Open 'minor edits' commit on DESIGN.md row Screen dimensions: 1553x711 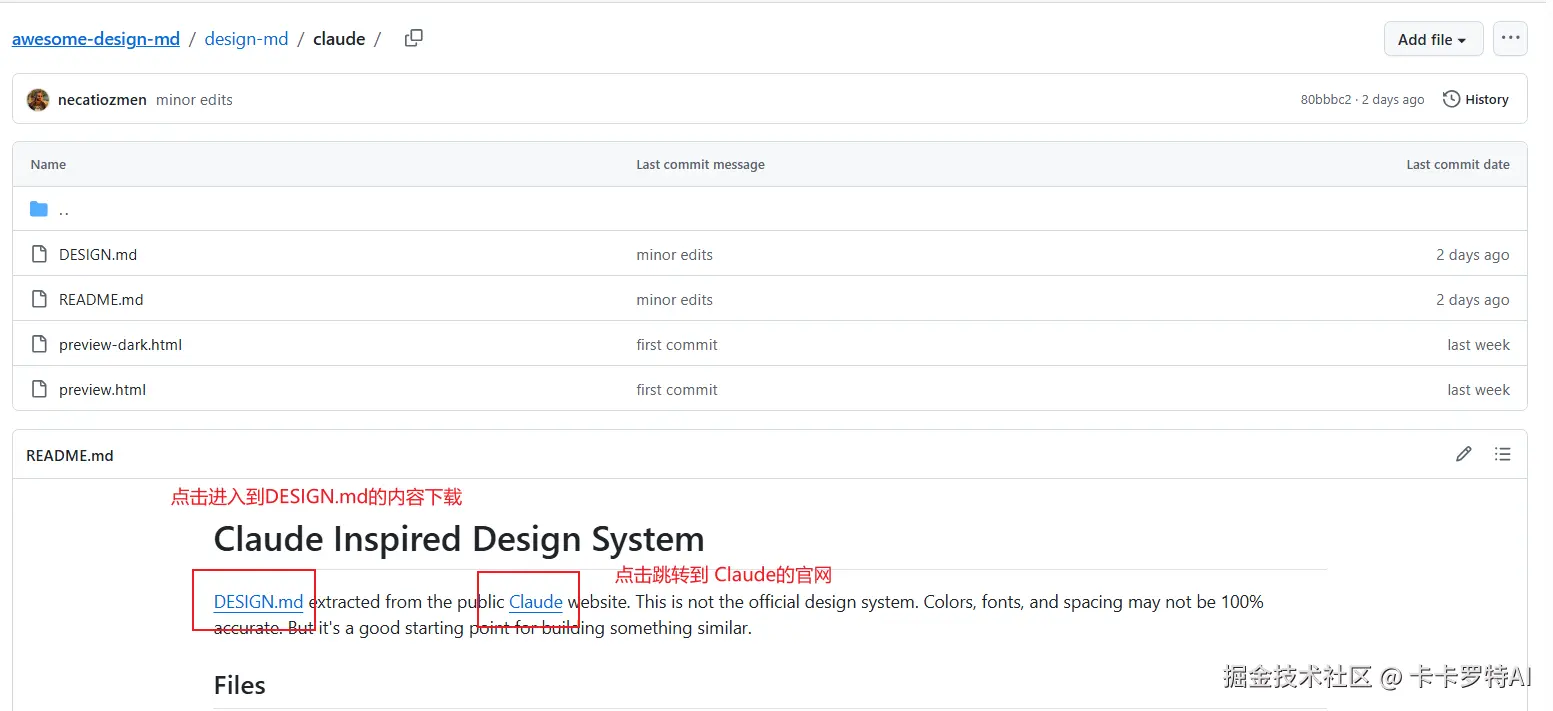click(x=674, y=255)
